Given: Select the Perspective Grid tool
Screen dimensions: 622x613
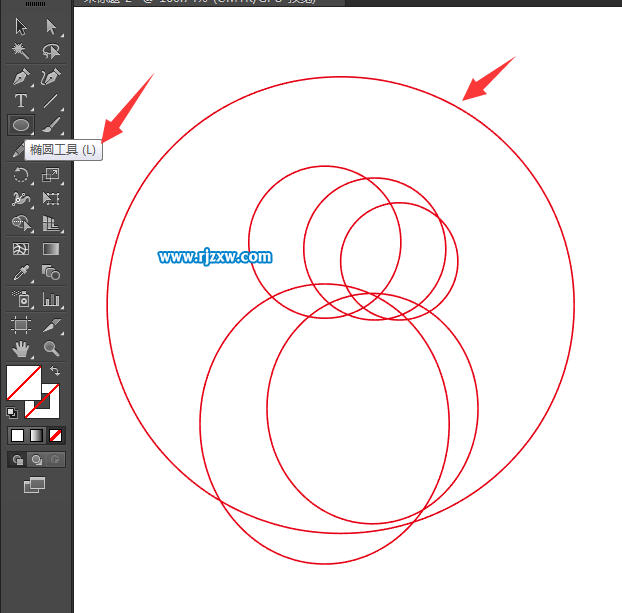Looking at the screenshot, I should tap(51, 223).
